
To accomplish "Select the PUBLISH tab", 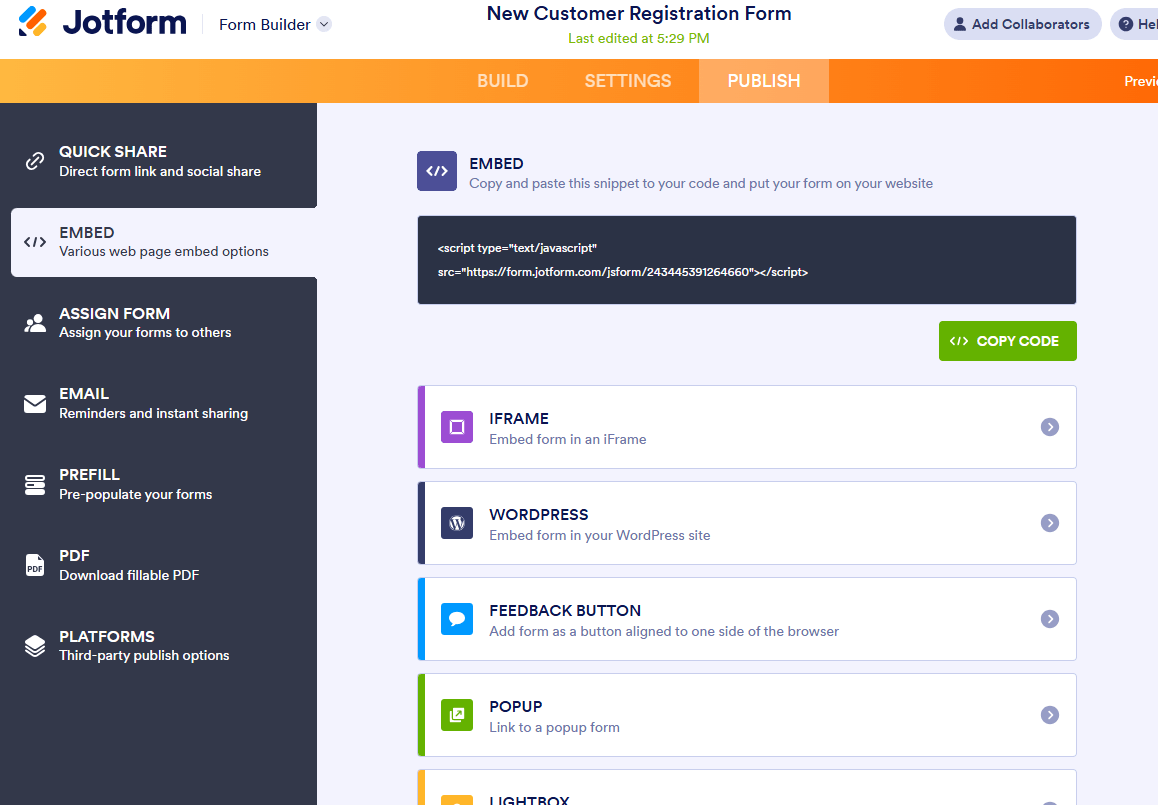I will coord(764,80).
